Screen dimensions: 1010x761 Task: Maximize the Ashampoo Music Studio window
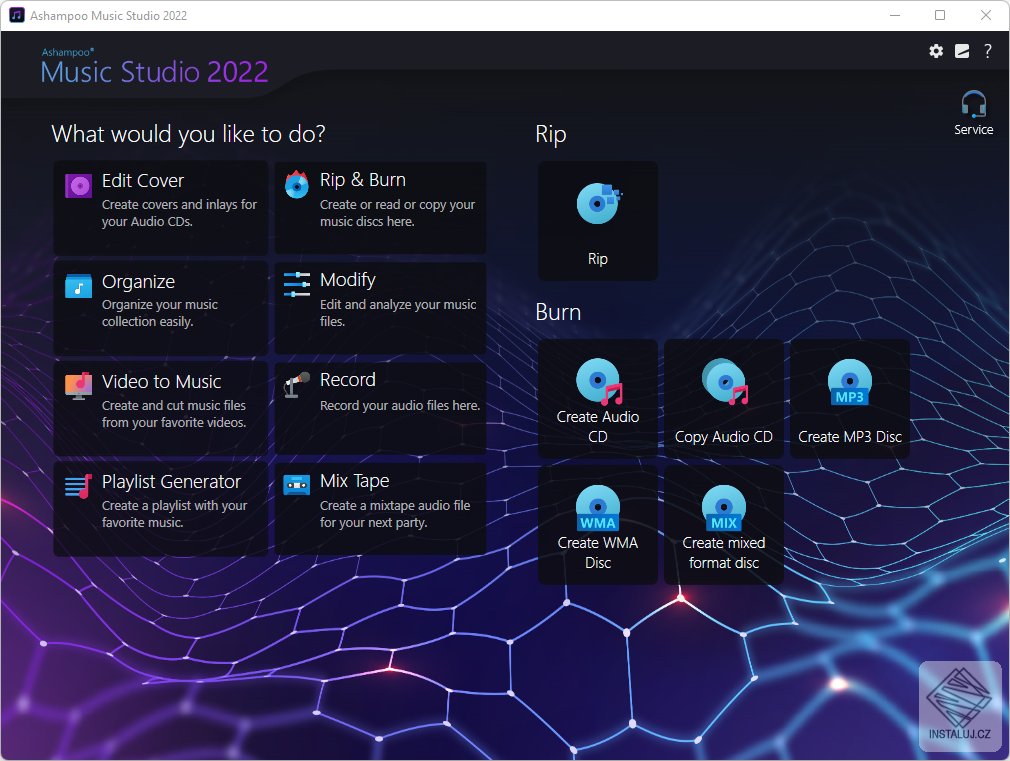click(x=940, y=15)
